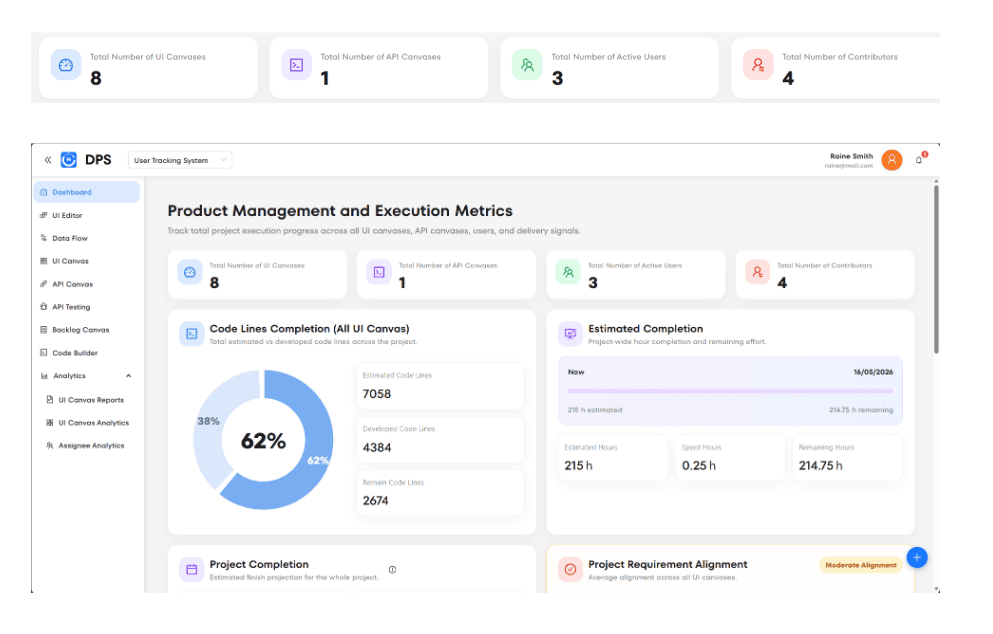The width and height of the screenshot is (993, 634).
Task: Click the floating blue plus button
Action: click(917, 558)
